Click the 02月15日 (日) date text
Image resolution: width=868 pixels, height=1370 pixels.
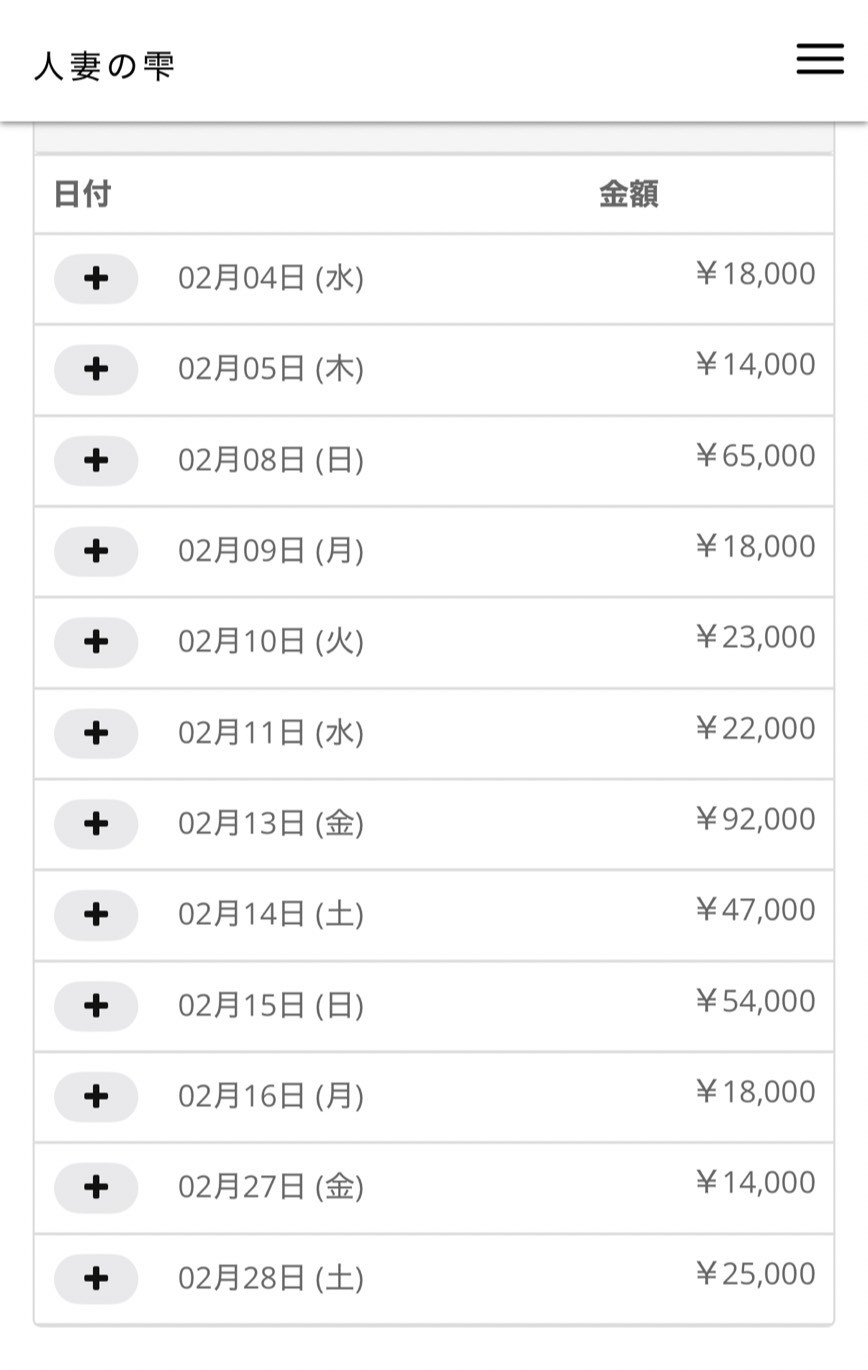tap(271, 1006)
